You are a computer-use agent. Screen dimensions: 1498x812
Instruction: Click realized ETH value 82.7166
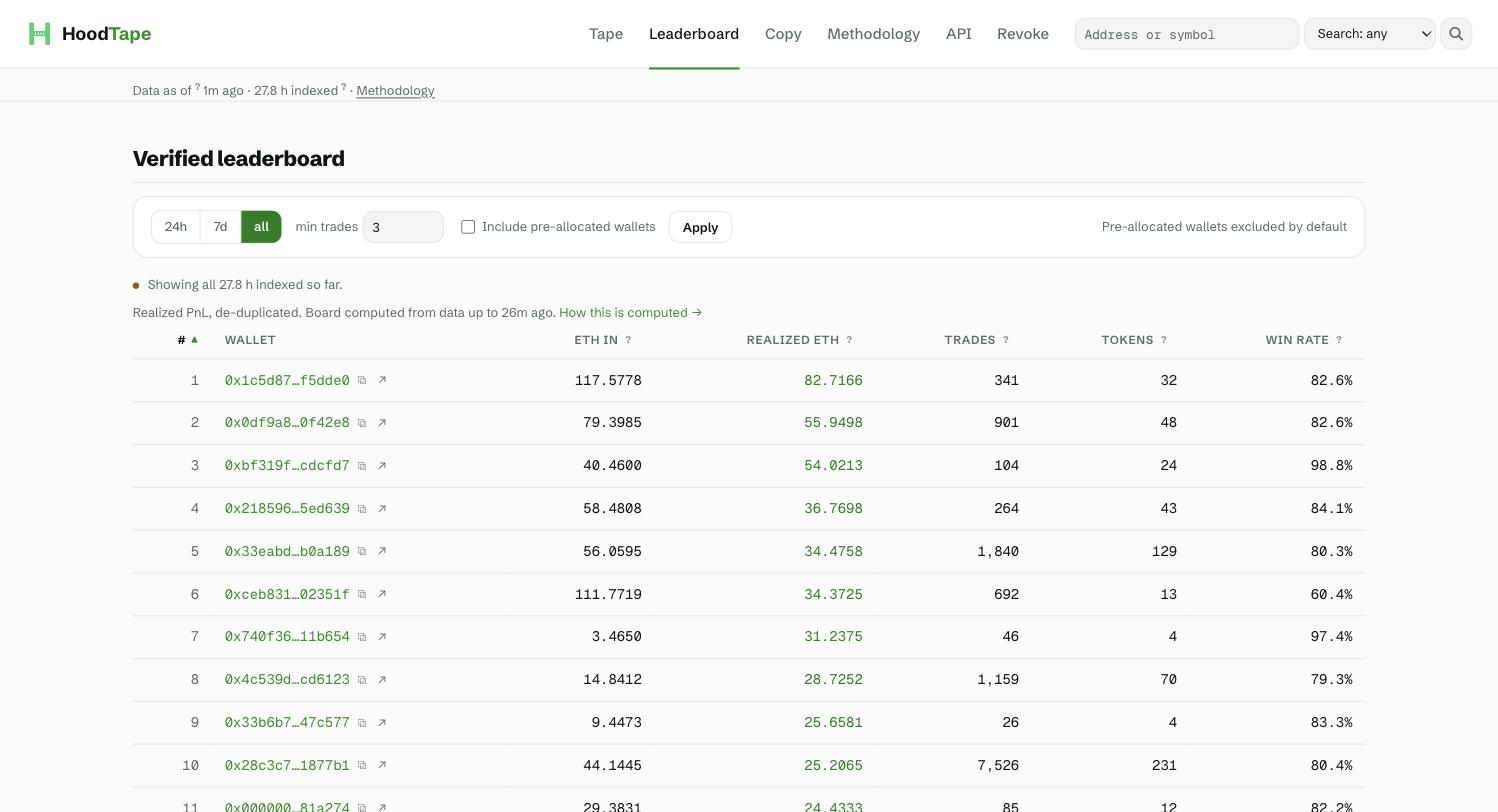pos(833,381)
